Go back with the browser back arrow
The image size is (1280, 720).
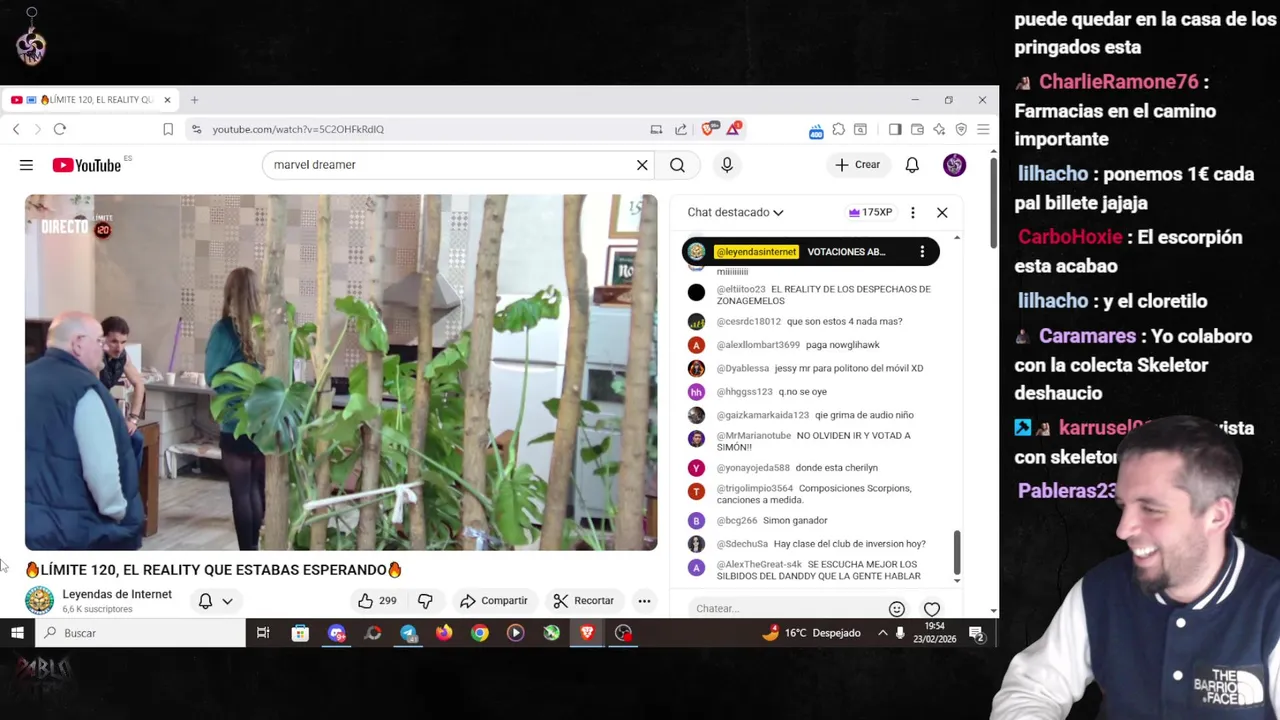coord(16,129)
